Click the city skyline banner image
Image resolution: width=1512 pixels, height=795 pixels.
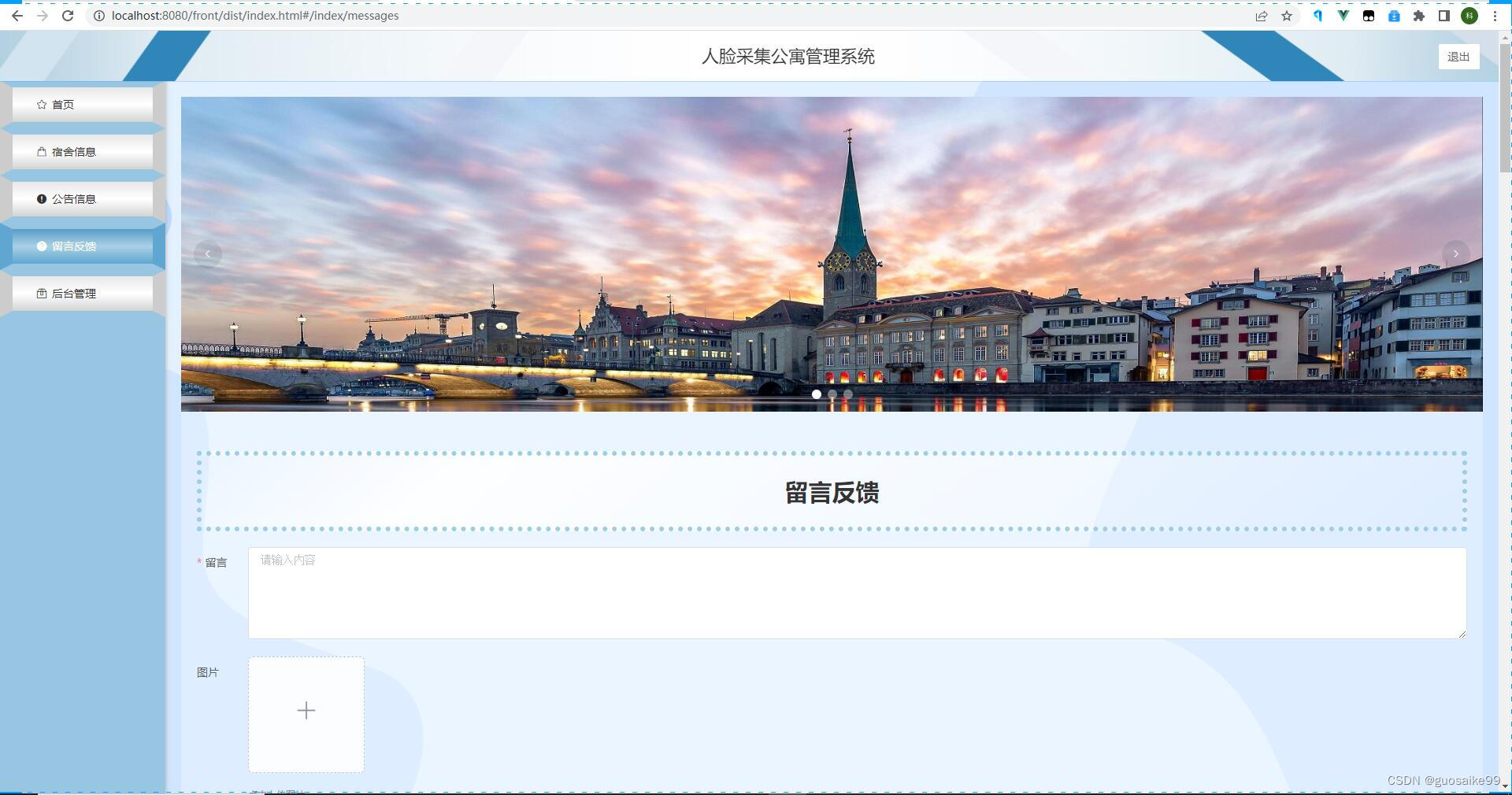(832, 253)
